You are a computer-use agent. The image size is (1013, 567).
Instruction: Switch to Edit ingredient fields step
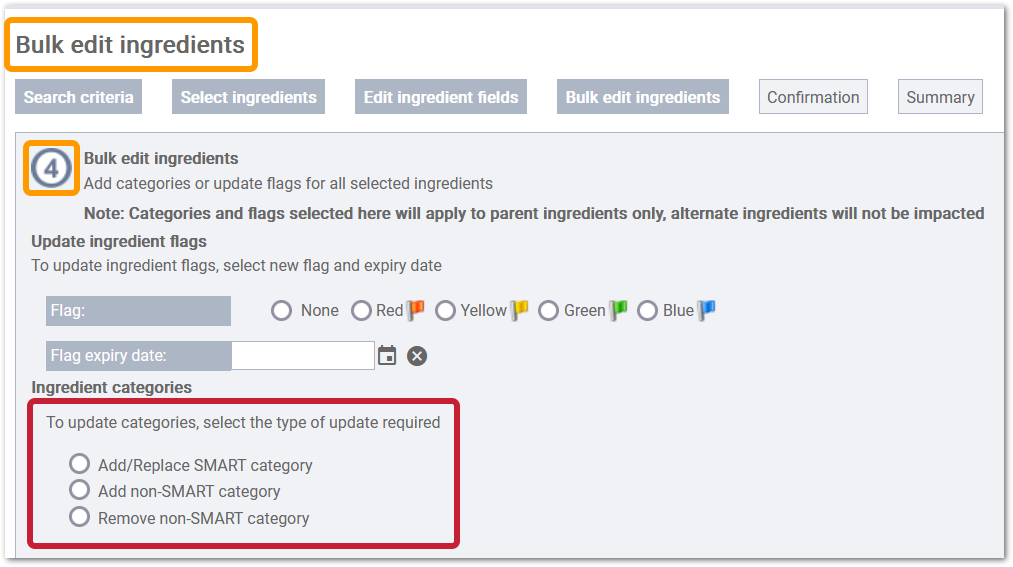point(441,97)
